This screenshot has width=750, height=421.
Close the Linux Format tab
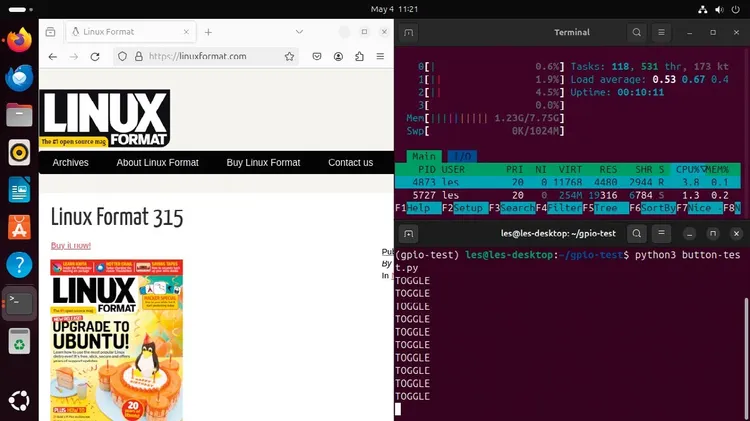click(186, 32)
